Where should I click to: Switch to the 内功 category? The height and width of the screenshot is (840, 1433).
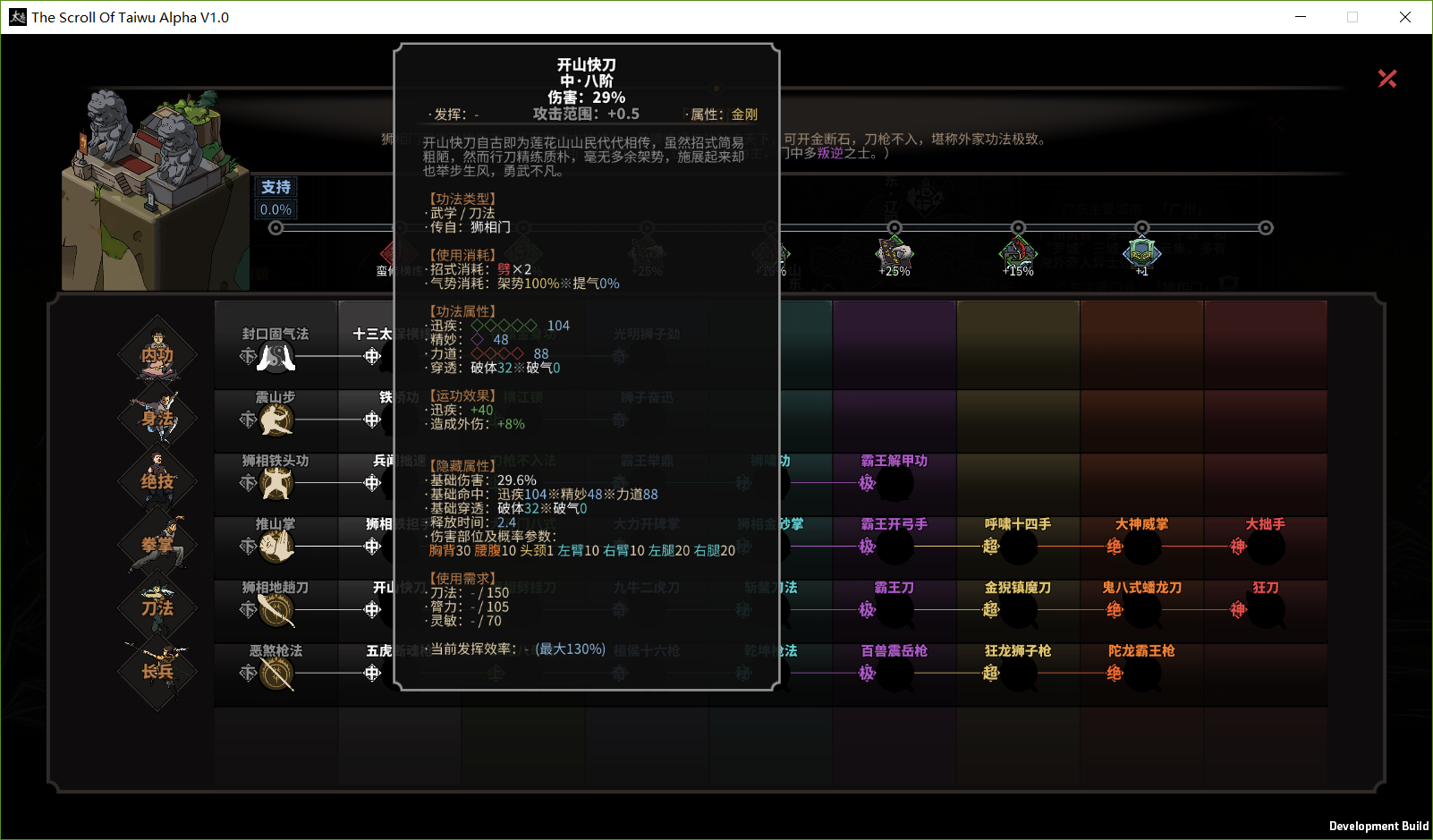tap(157, 355)
